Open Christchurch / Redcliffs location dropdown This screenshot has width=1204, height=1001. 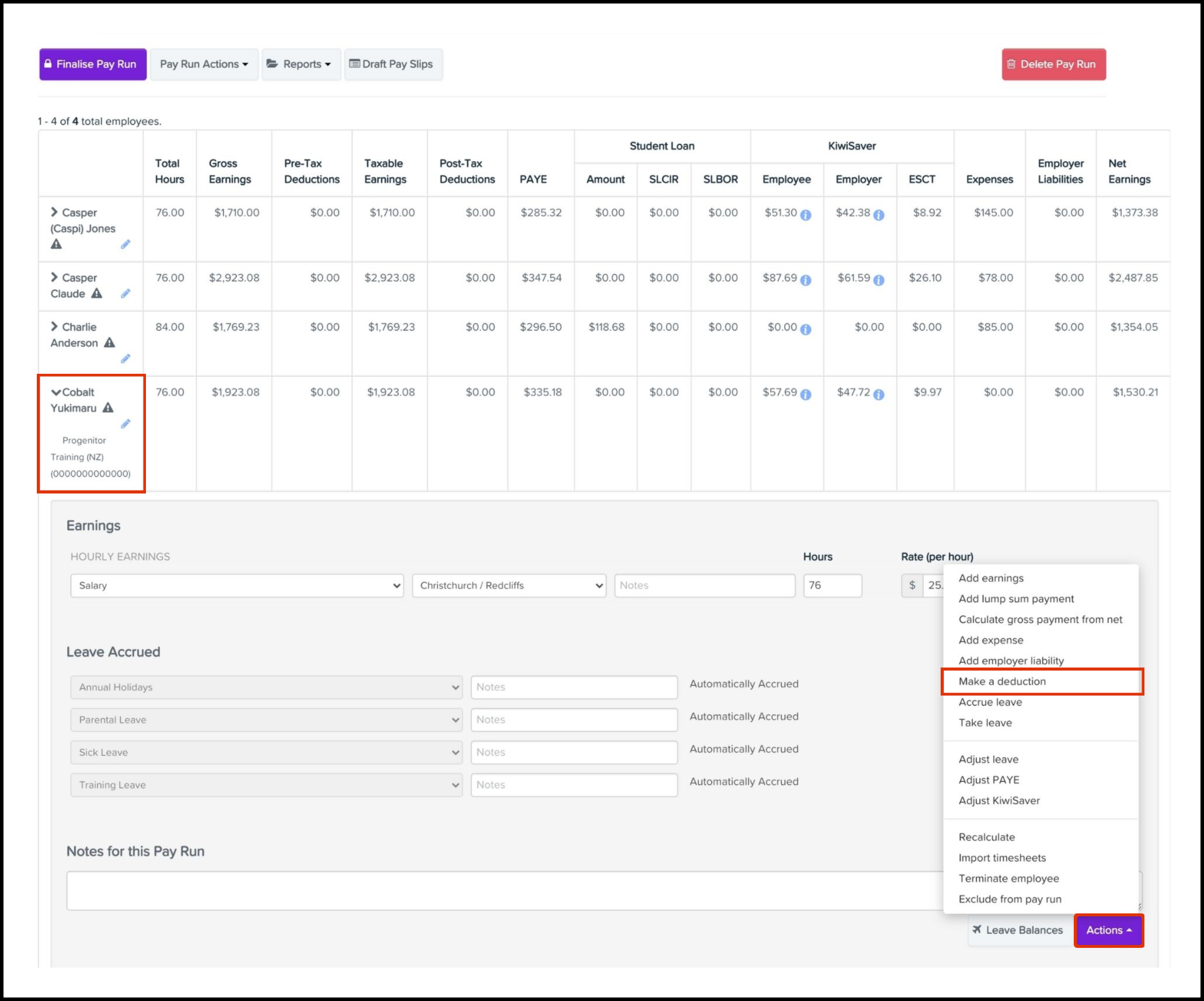(509, 585)
